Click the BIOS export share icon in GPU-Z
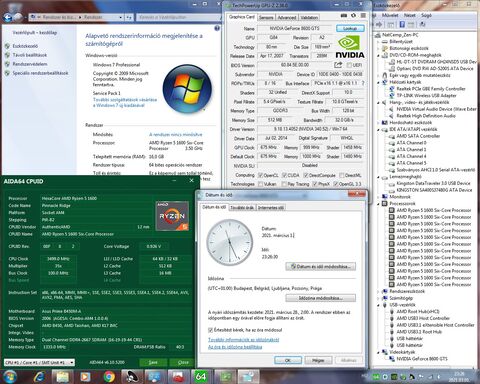 coord(338,65)
